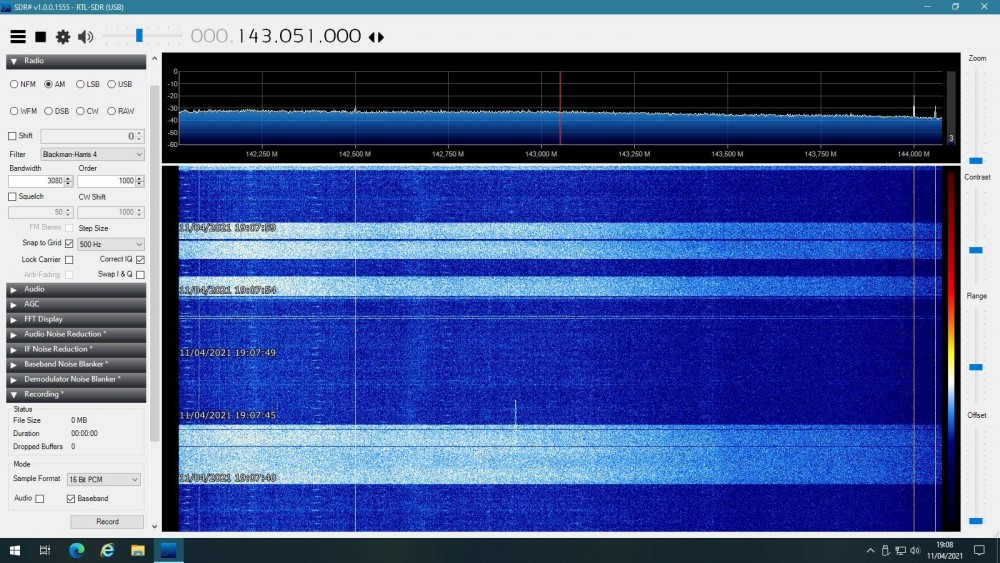This screenshot has width=1000, height=563.
Task: Enable the Shift checkbox
Action: (x=12, y=136)
